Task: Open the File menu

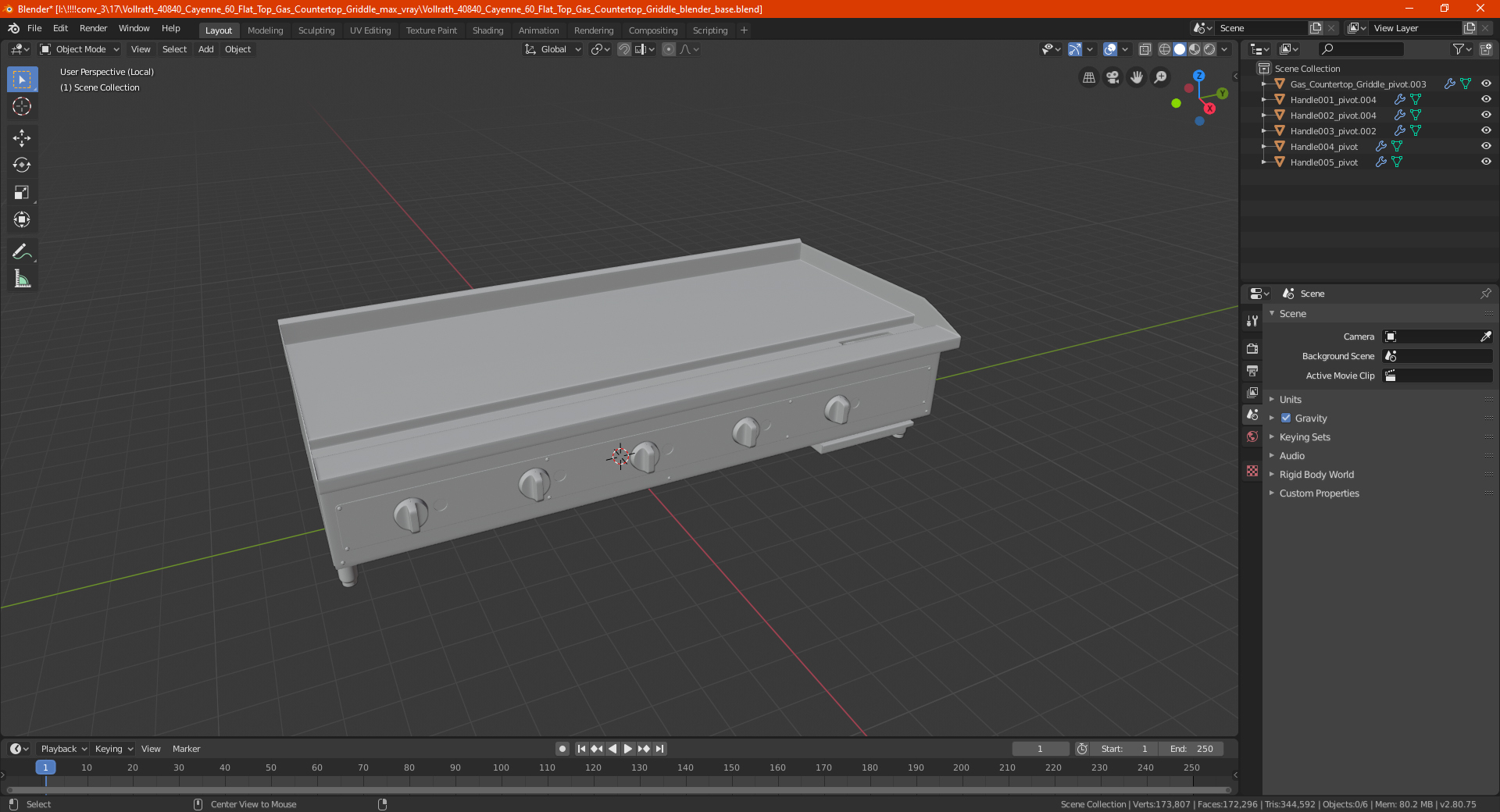Action: pyautogui.click(x=34, y=28)
